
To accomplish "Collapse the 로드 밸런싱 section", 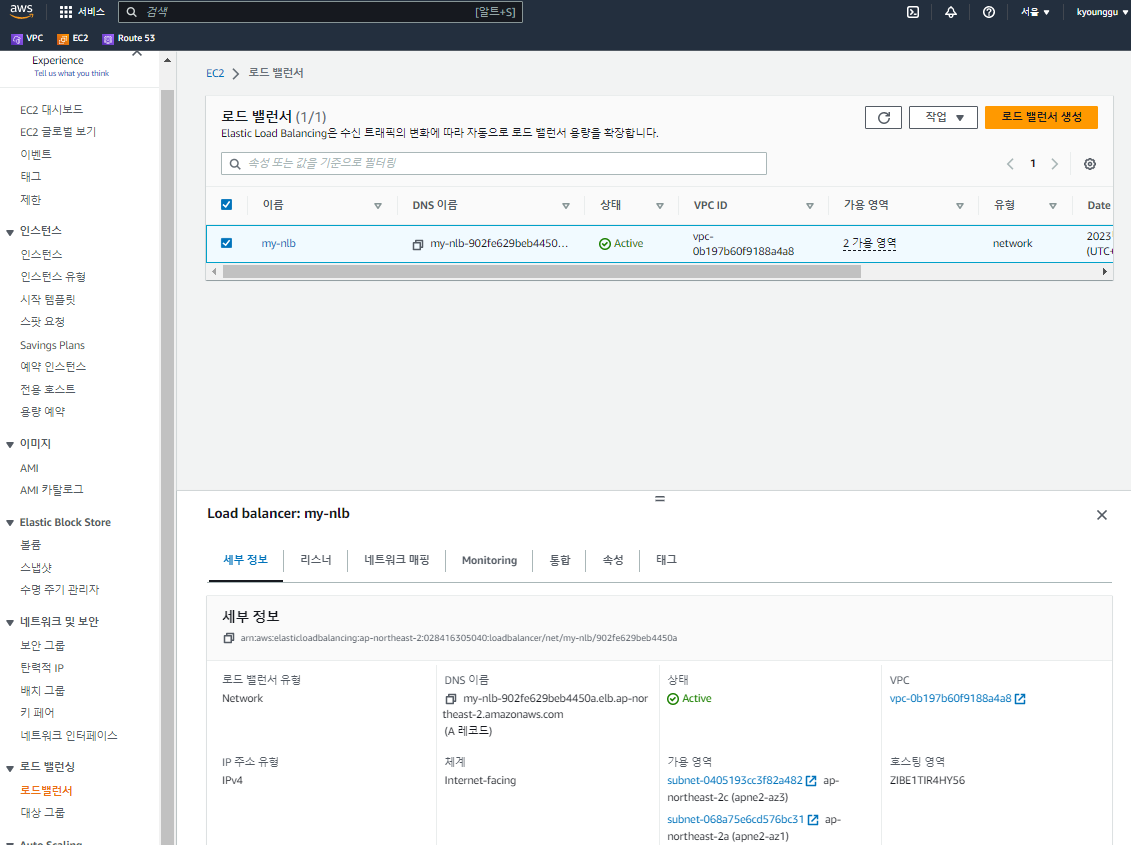I will 10,768.
